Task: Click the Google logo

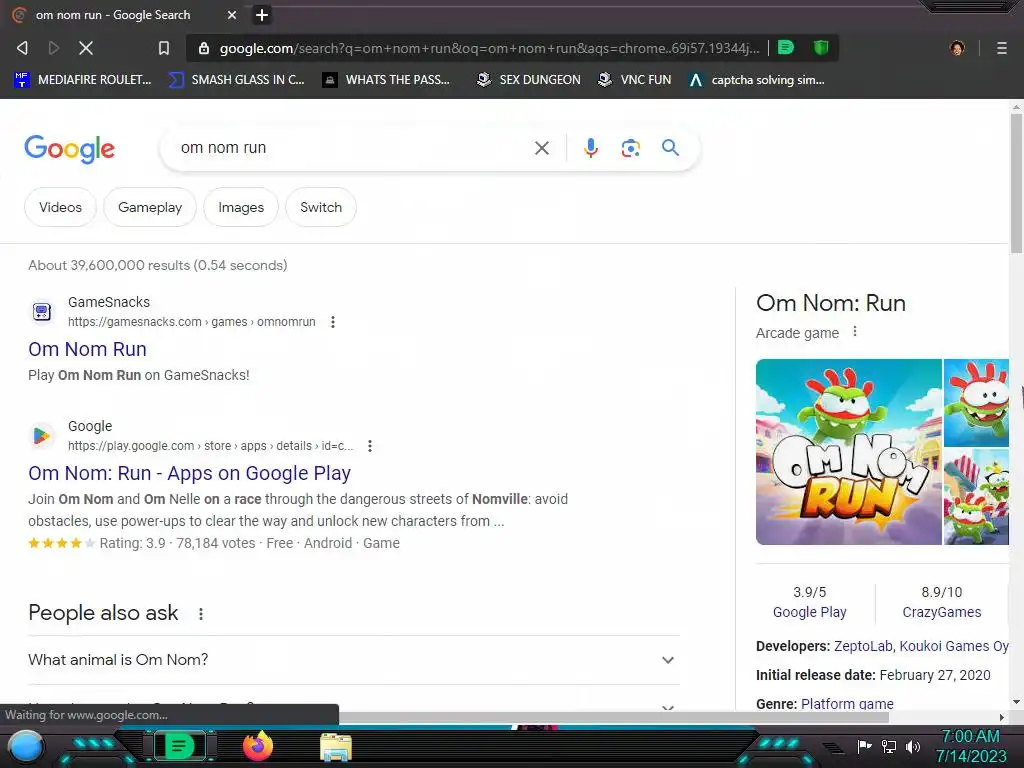Action: coord(69,149)
